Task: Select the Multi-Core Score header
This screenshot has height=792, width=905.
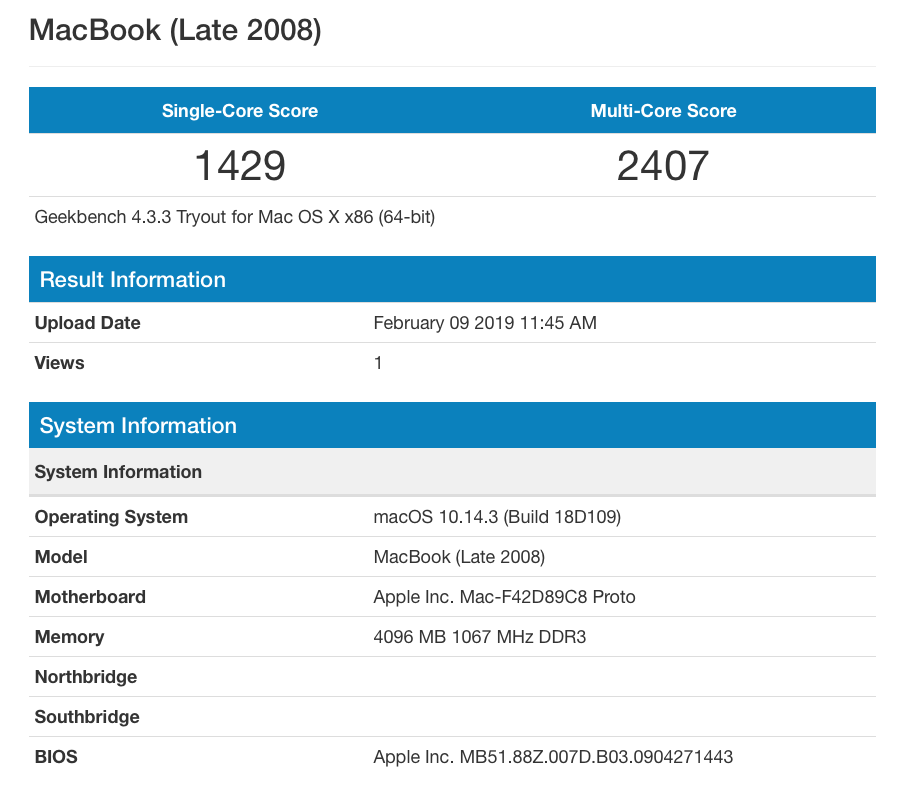Action: click(663, 110)
